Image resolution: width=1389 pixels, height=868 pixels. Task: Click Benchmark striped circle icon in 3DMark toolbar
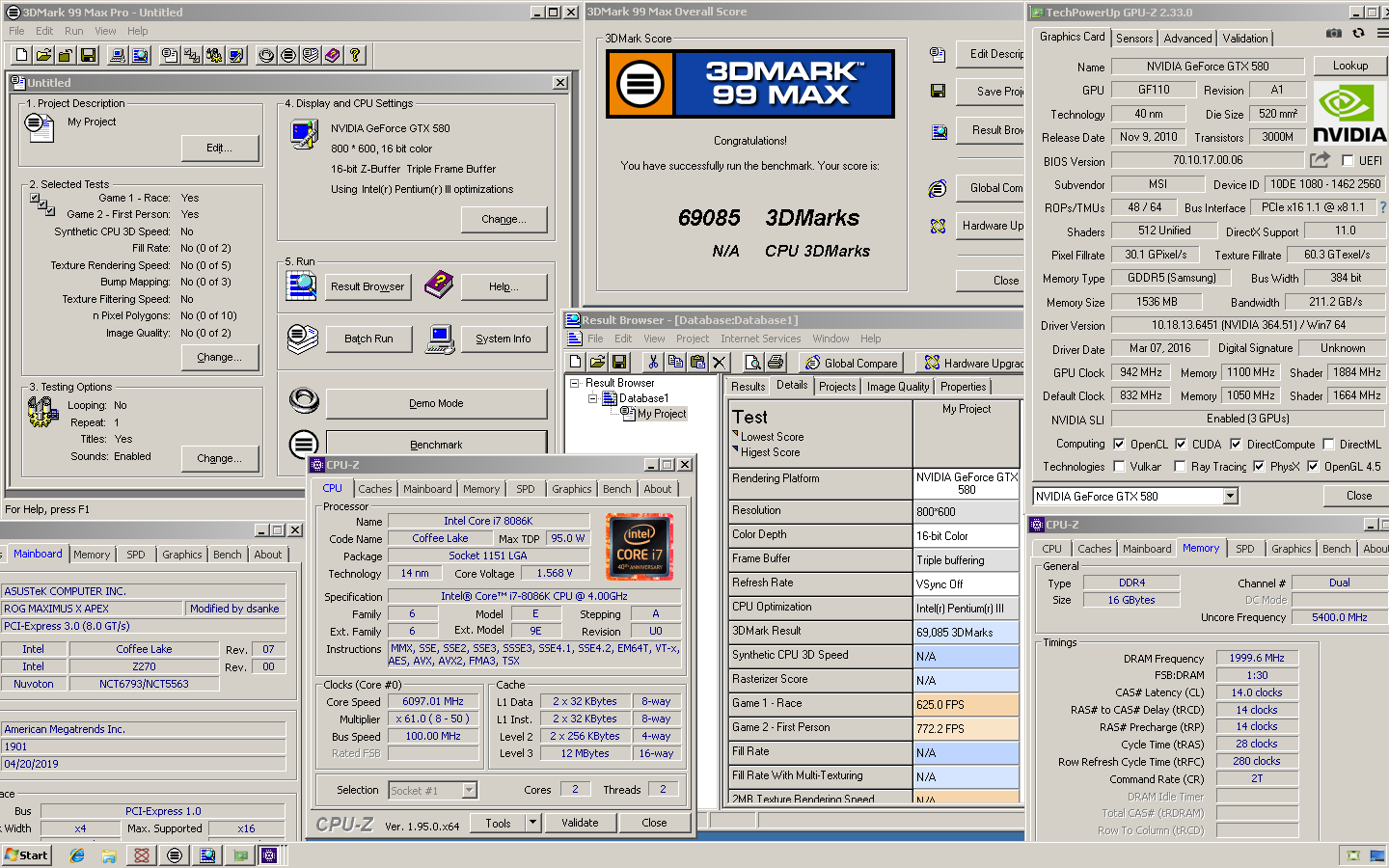[288, 56]
